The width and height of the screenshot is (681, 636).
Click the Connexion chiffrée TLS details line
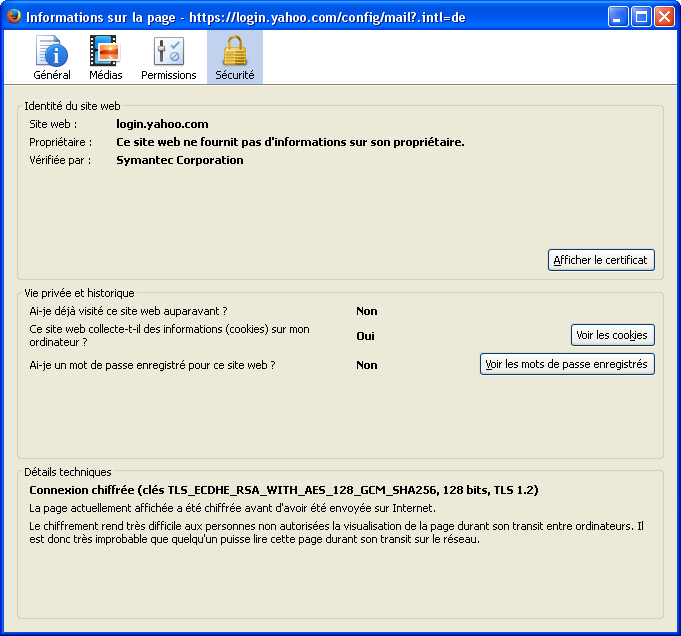pyautogui.click(x=284, y=490)
